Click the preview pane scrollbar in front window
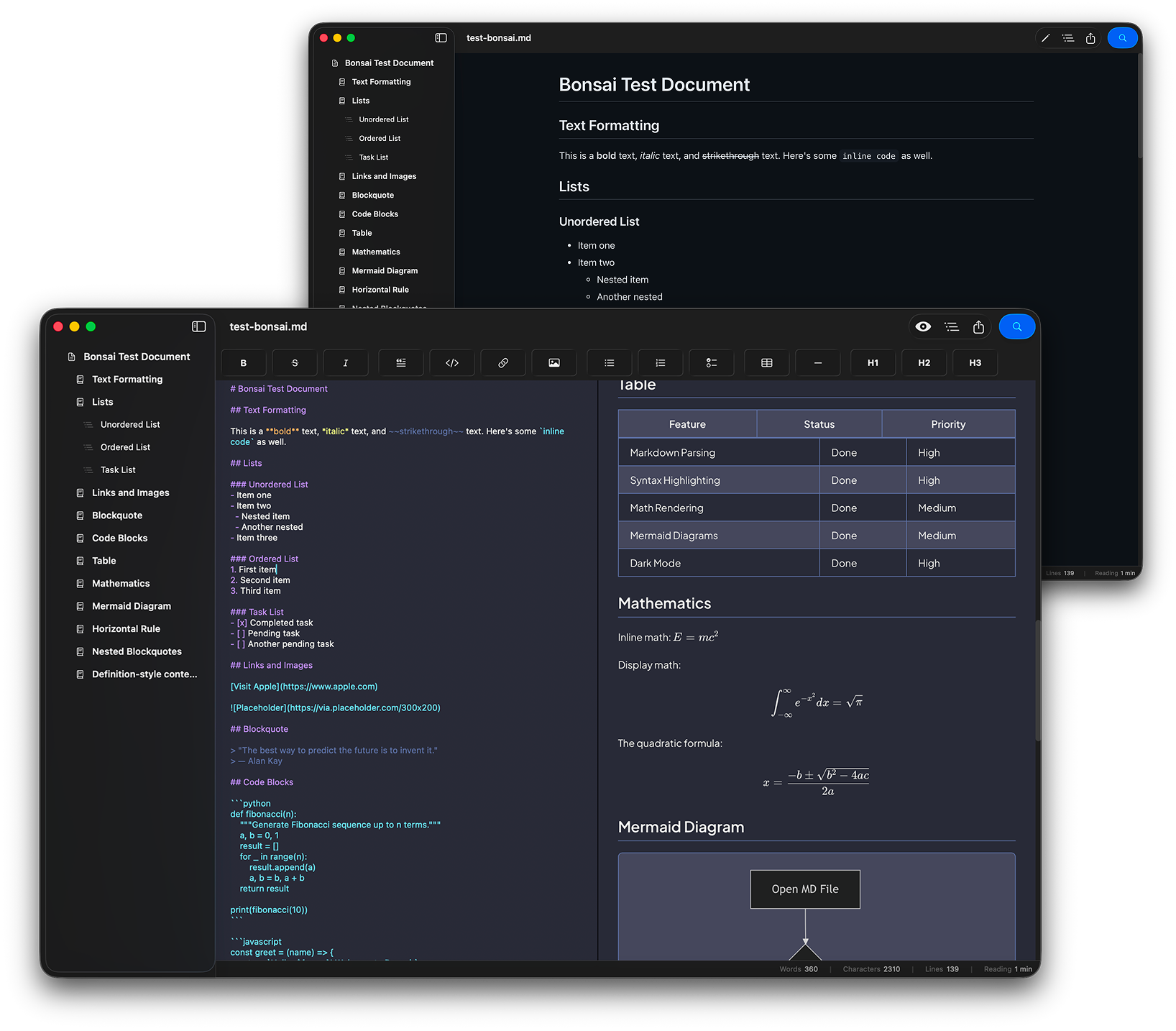Viewport: 1176px width, 1031px height. [x=1038, y=680]
